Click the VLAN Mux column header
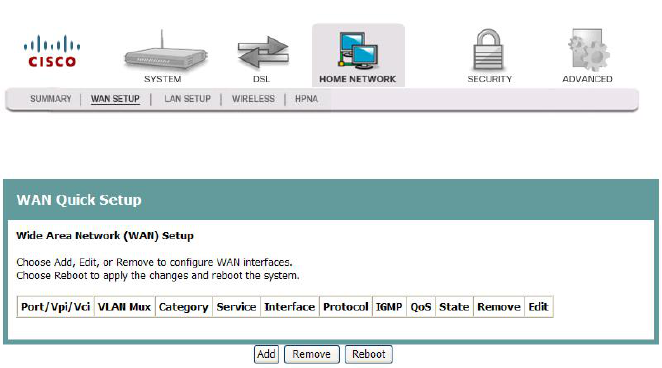The image size is (662, 368). point(124,307)
